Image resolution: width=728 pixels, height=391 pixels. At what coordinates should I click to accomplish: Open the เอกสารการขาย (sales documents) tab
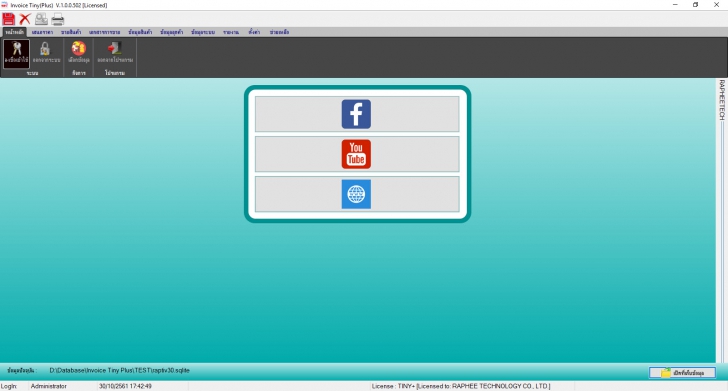104,32
